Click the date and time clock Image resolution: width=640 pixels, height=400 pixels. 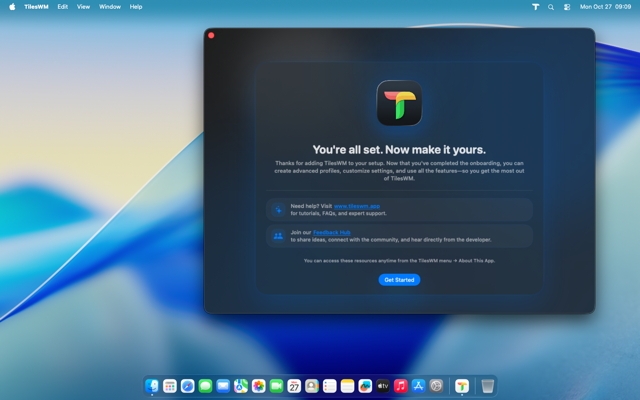[x=606, y=6]
